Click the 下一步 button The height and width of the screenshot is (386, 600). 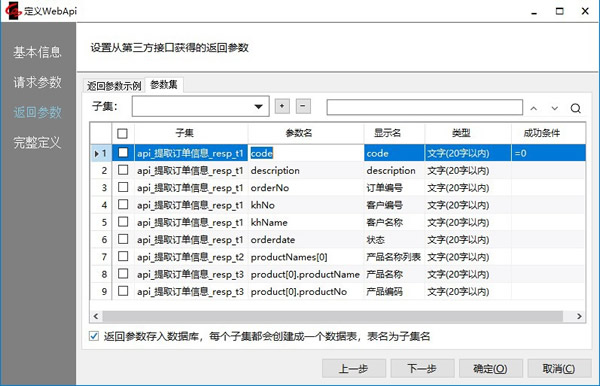click(x=422, y=368)
